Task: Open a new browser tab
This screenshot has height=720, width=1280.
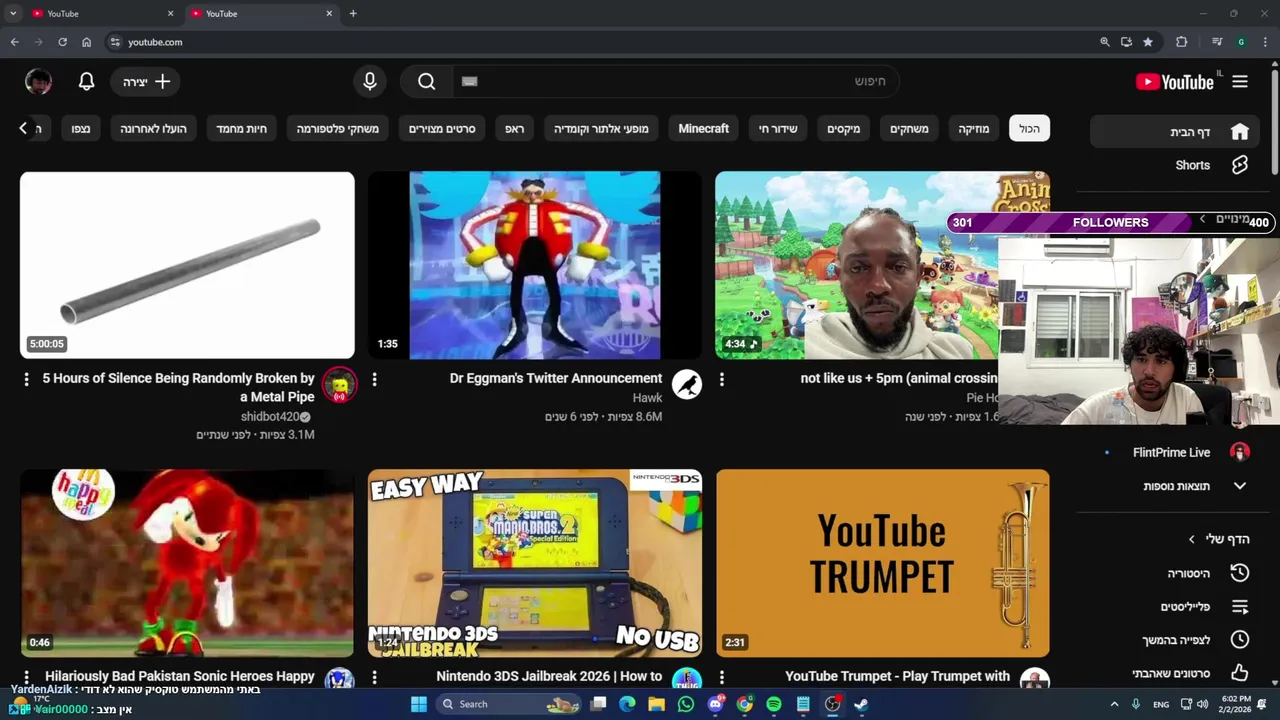Action: [x=353, y=13]
